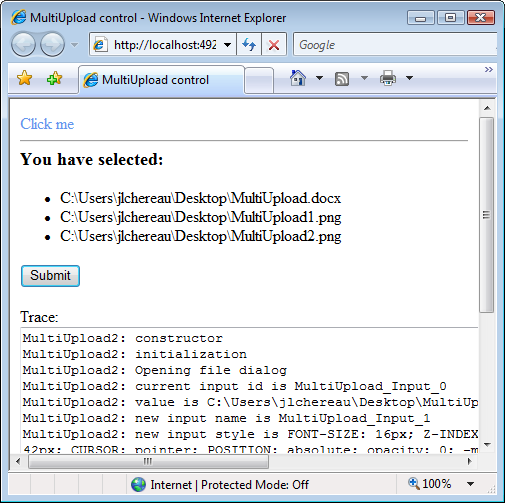Image resolution: width=505 pixels, height=503 pixels.
Task: Open a new blank tab
Action: (259, 80)
